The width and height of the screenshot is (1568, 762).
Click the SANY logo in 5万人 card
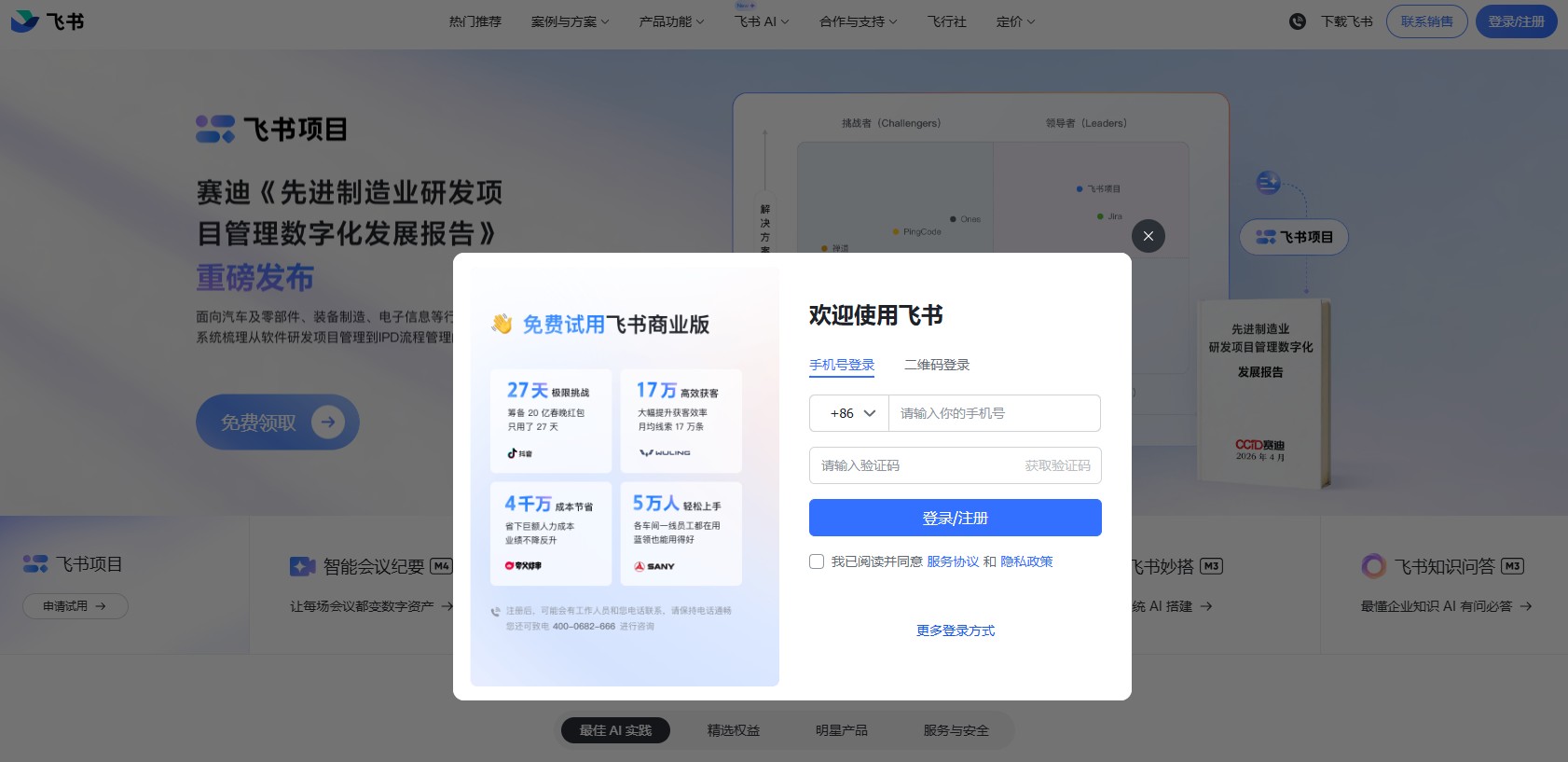click(654, 566)
